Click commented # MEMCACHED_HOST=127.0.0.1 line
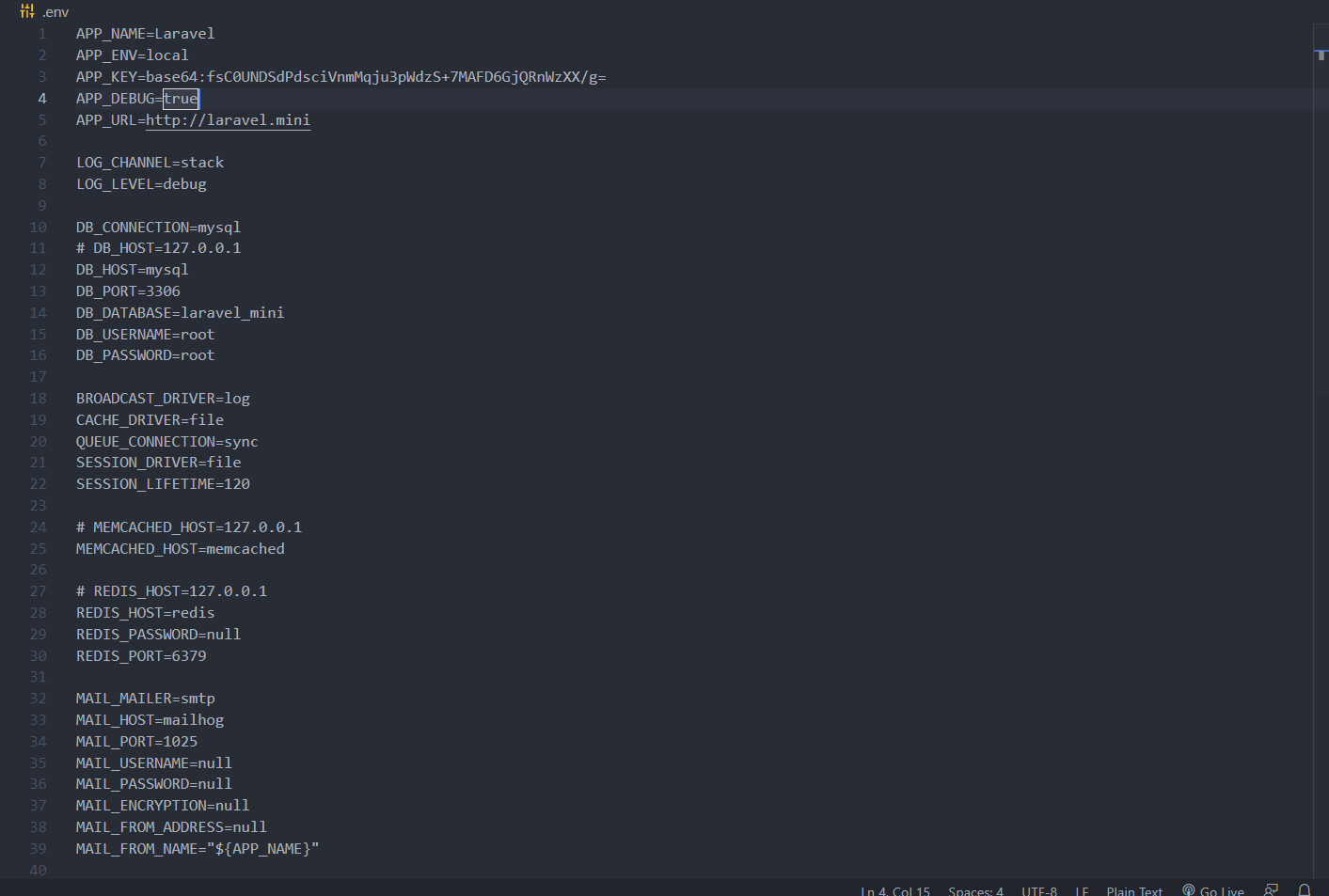The height and width of the screenshot is (896, 1329). pyautogui.click(x=189, y=527)
